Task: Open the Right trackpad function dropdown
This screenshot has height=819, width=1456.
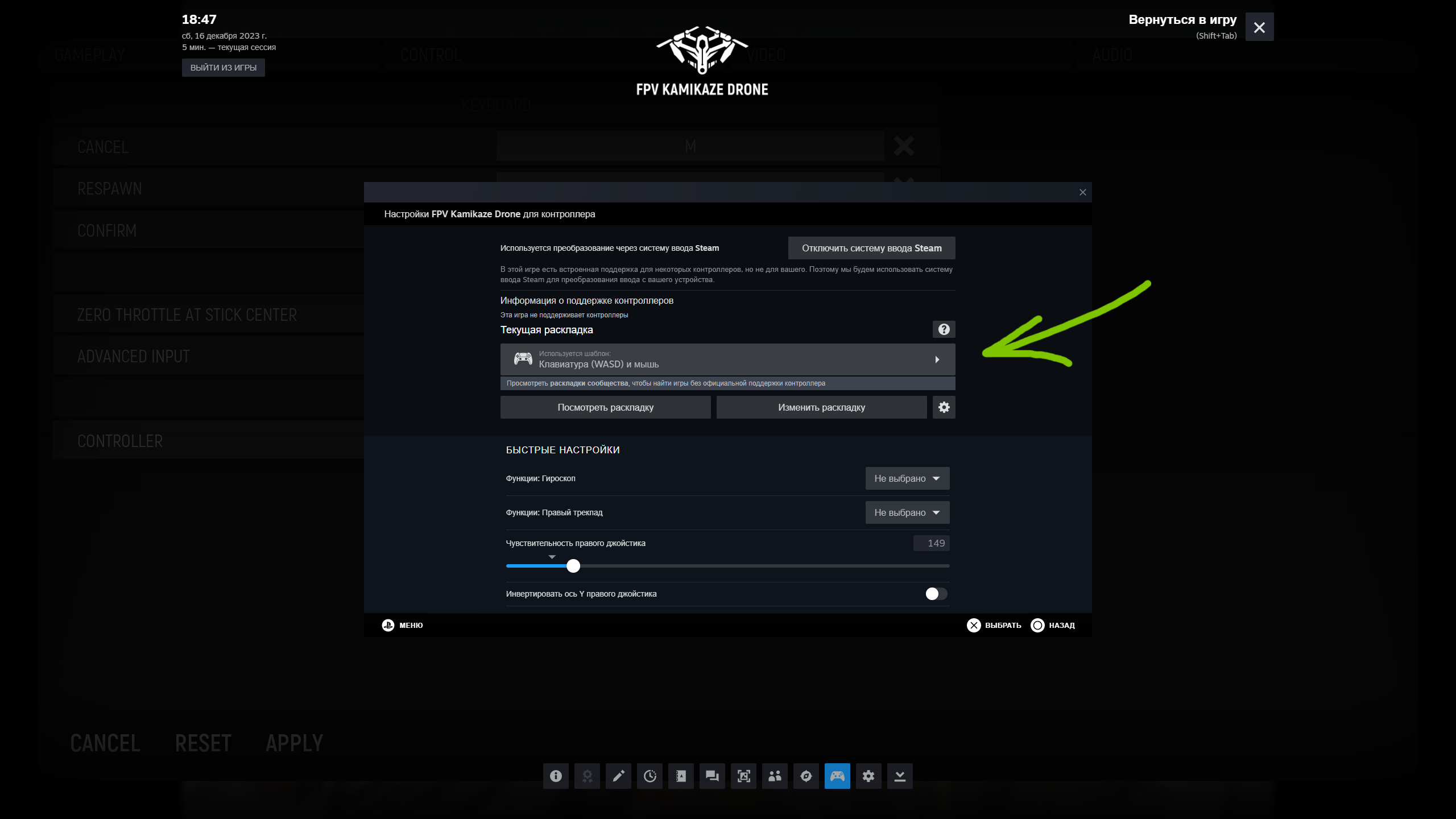Action: [907, 512]
